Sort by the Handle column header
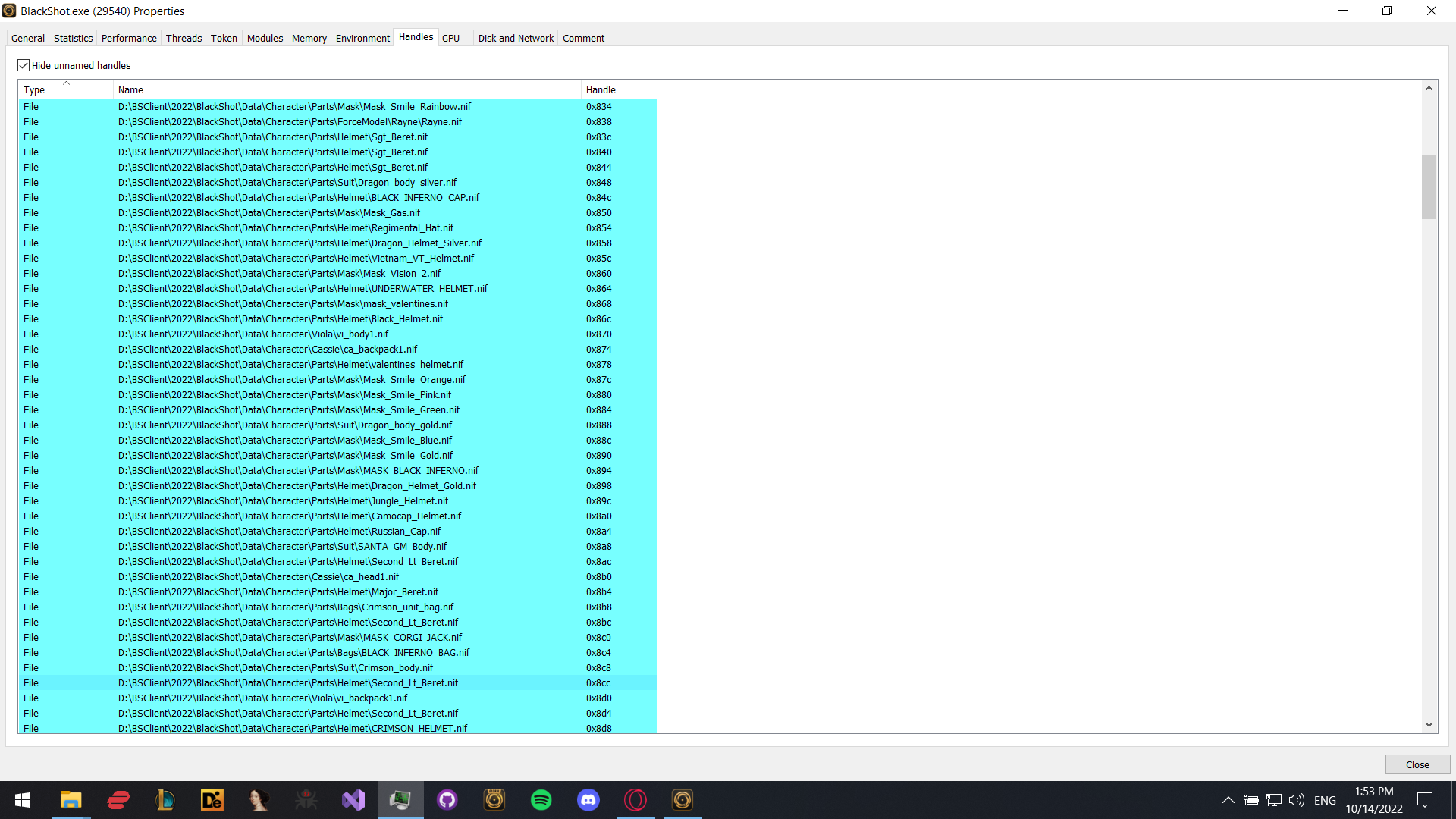 [x=619, y=89]
